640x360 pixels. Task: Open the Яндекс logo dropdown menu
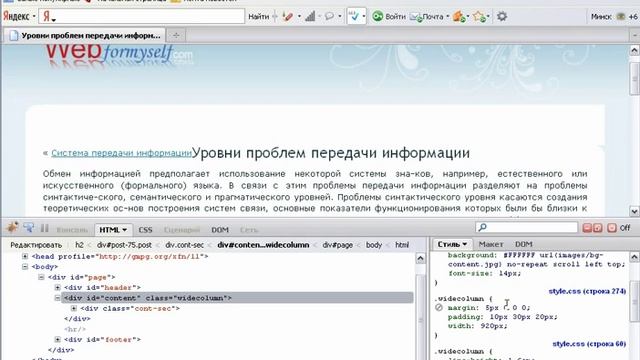(x=34, y=17)
